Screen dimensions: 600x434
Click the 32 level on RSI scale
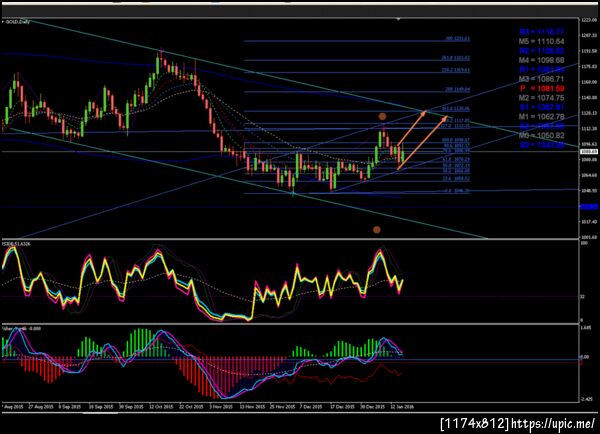pos(583,297)
